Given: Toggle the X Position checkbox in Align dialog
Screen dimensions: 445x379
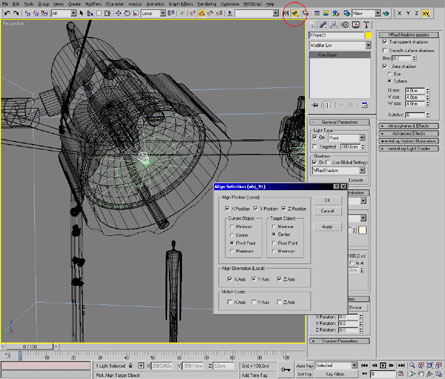Looking at the screenshot, I should click(227, 209).
